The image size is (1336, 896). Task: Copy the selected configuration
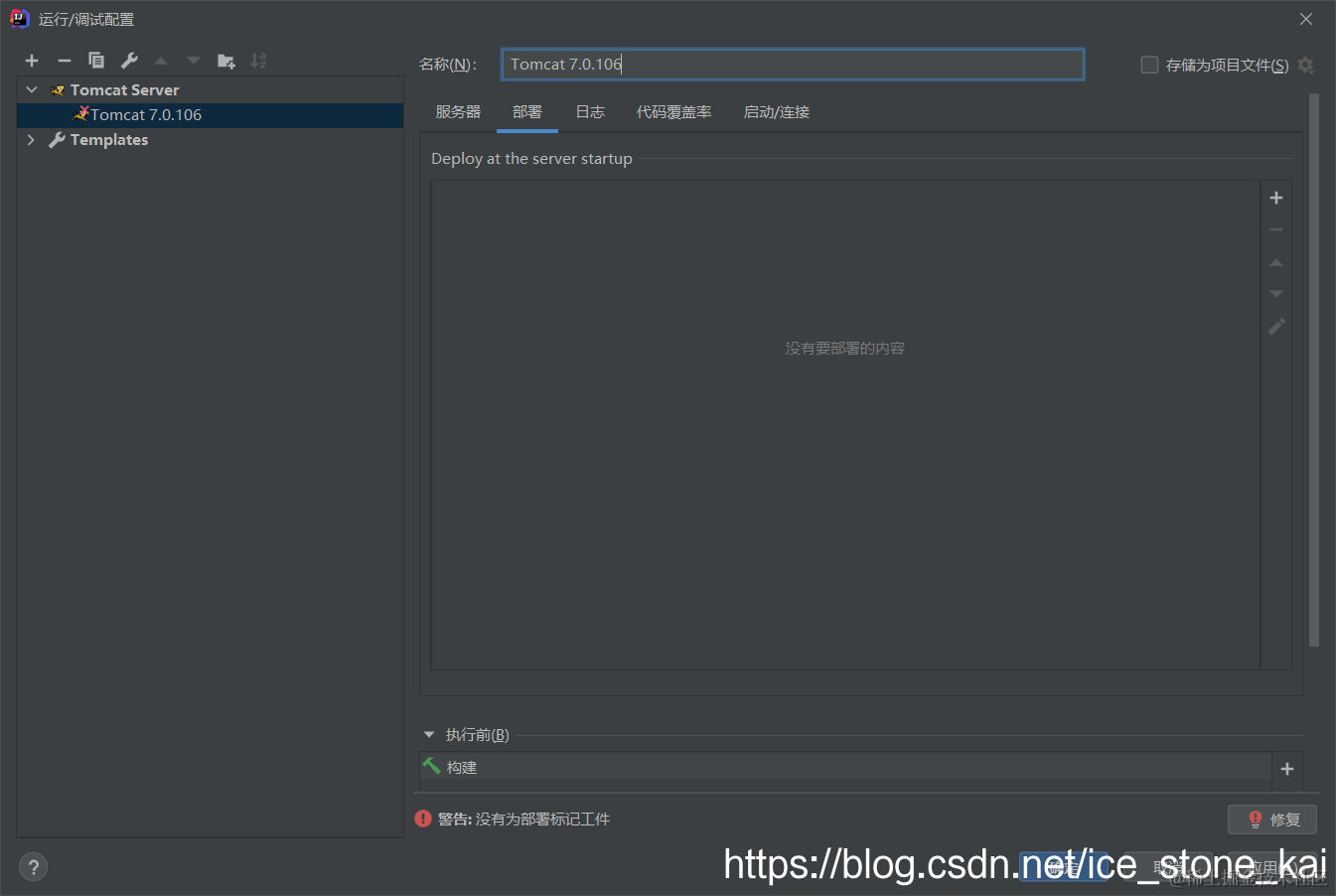pyautogui.click(x=96, y=61)
